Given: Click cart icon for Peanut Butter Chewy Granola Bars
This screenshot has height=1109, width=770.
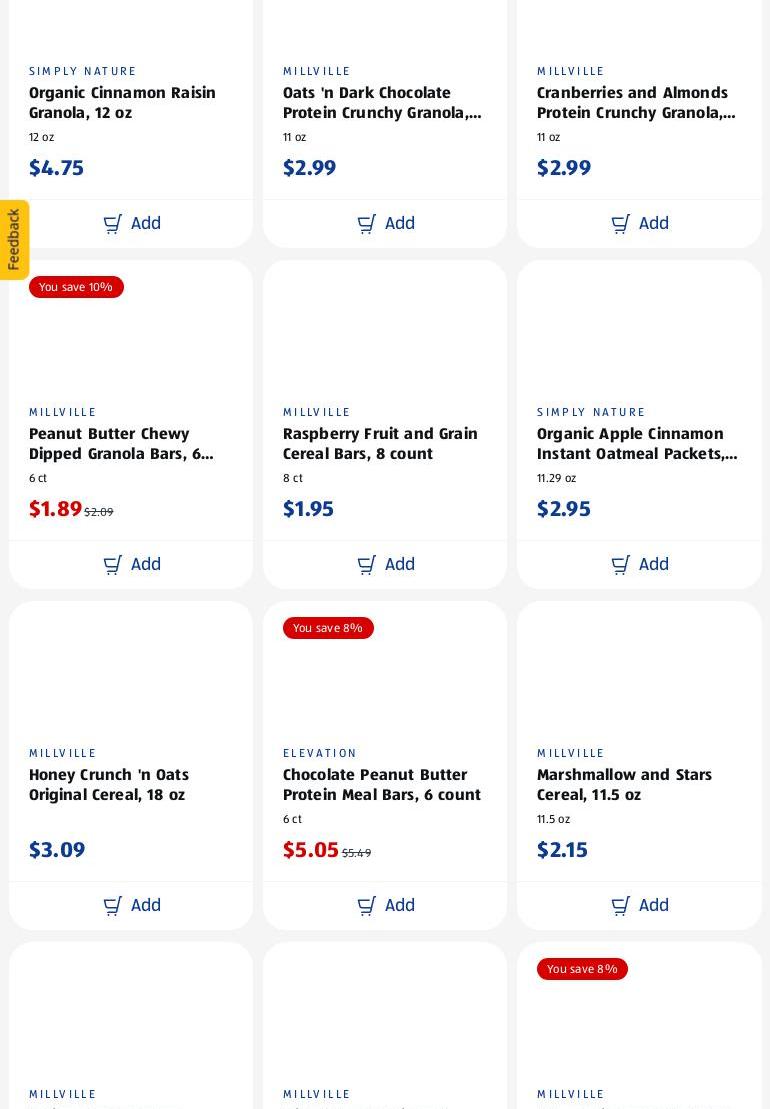Looking at the screenshot, I should (112, 565).
